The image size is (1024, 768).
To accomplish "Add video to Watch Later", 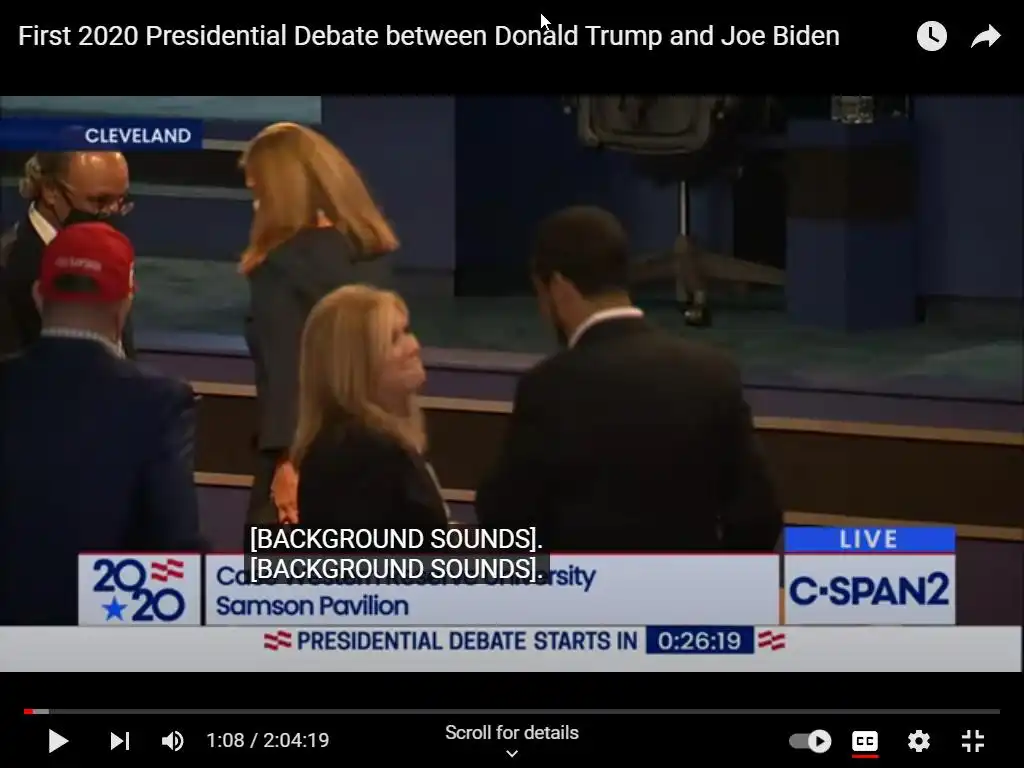I will point(932,36).
